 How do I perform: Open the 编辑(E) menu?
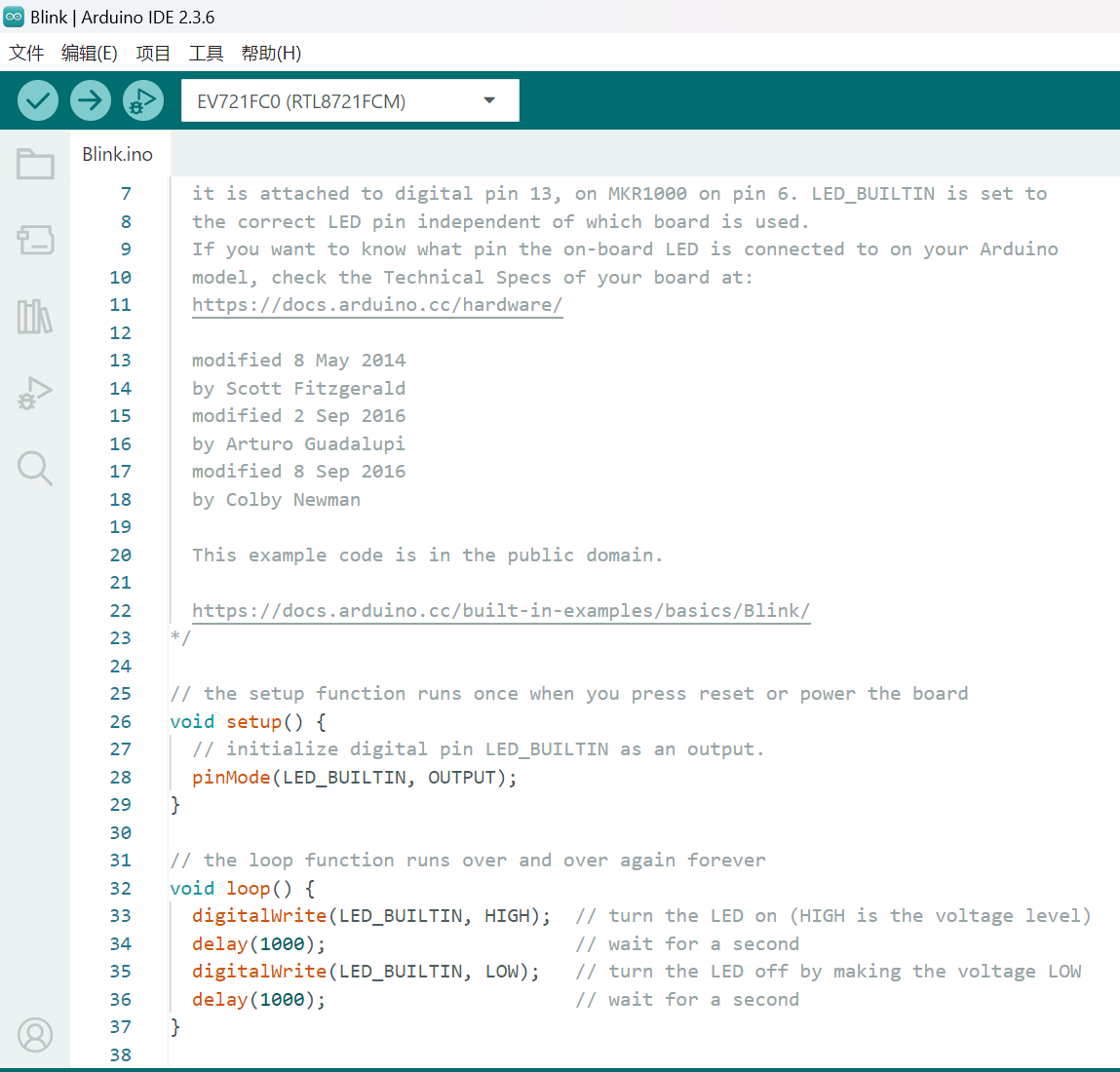[x=89, y=53]
